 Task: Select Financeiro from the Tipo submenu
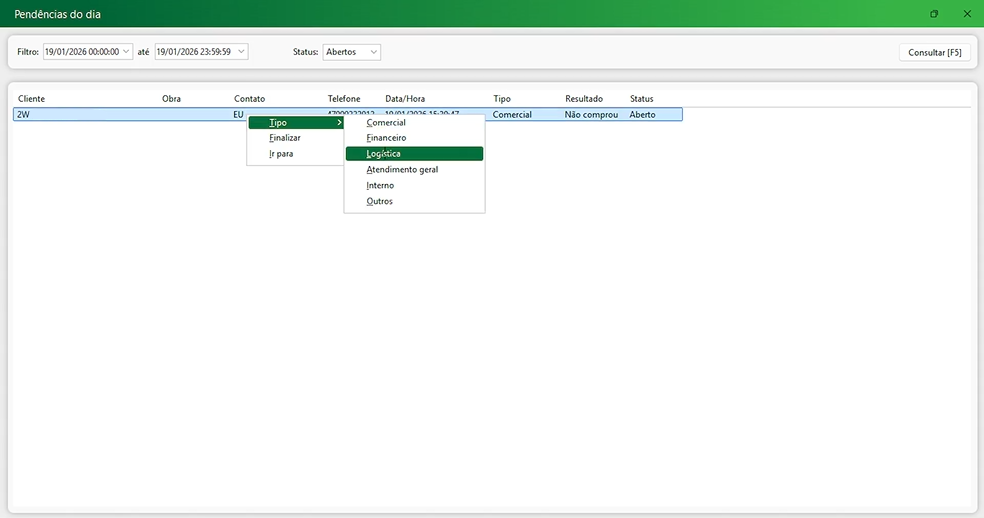pos(386,138)
